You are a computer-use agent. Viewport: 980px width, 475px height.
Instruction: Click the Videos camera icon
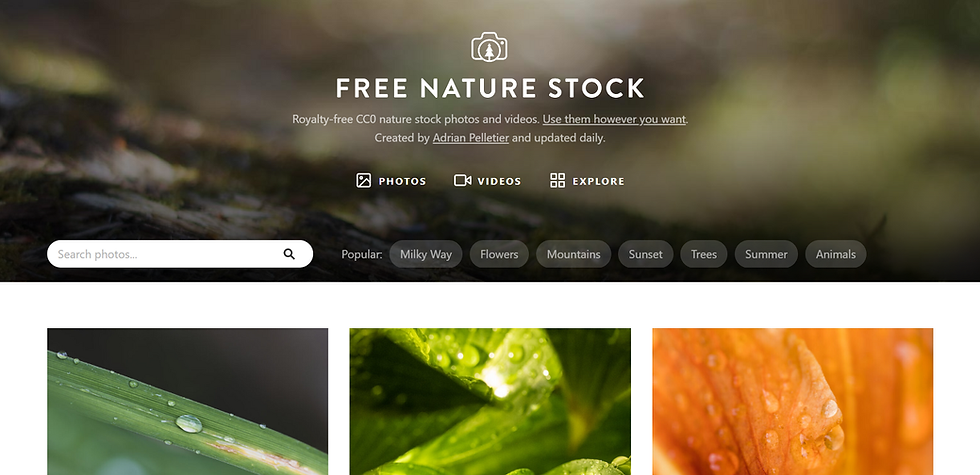click(x=462, y=181)
